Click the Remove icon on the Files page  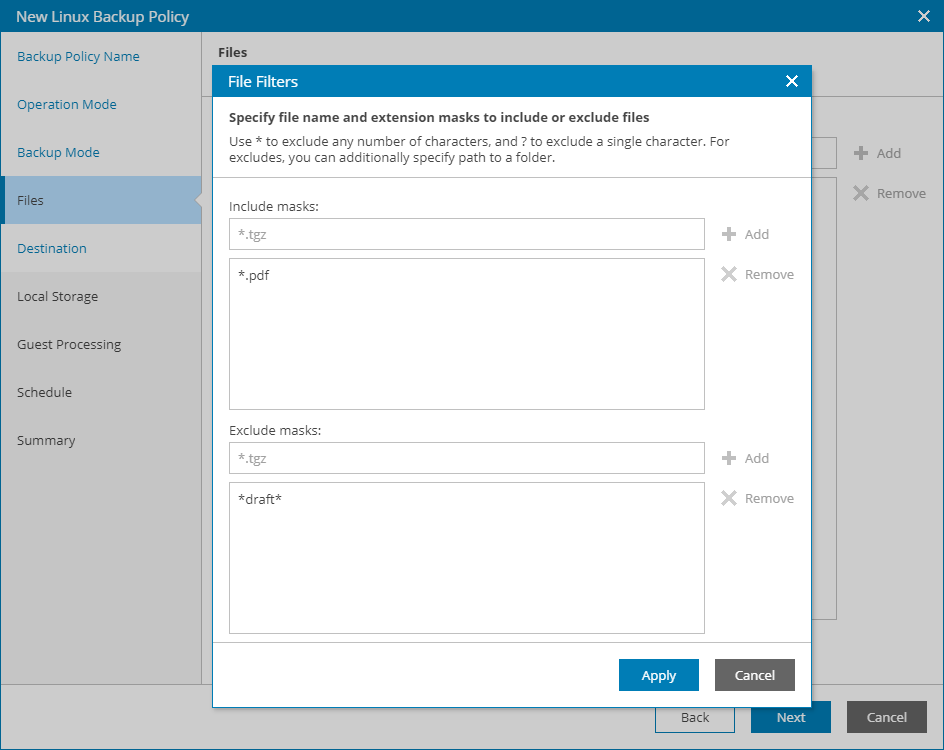point(888,193)
